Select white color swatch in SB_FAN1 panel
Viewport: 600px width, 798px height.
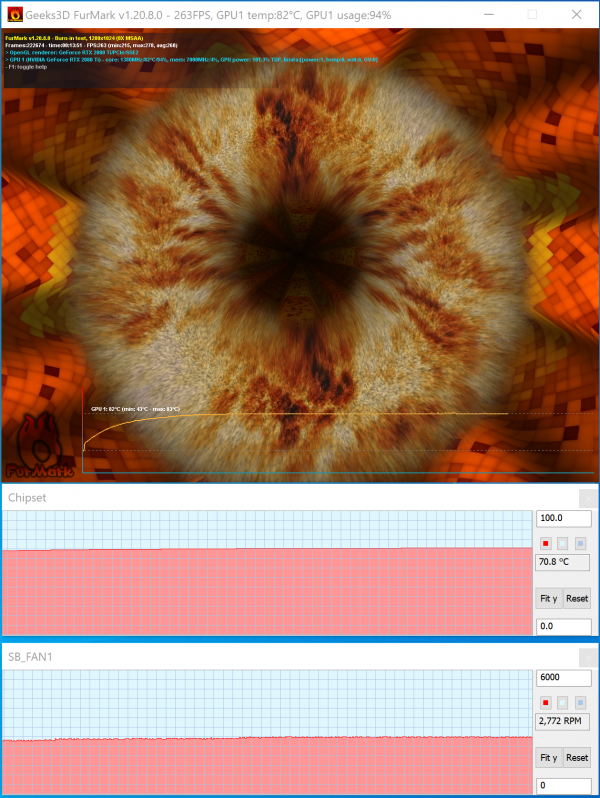tap(563, 703)
